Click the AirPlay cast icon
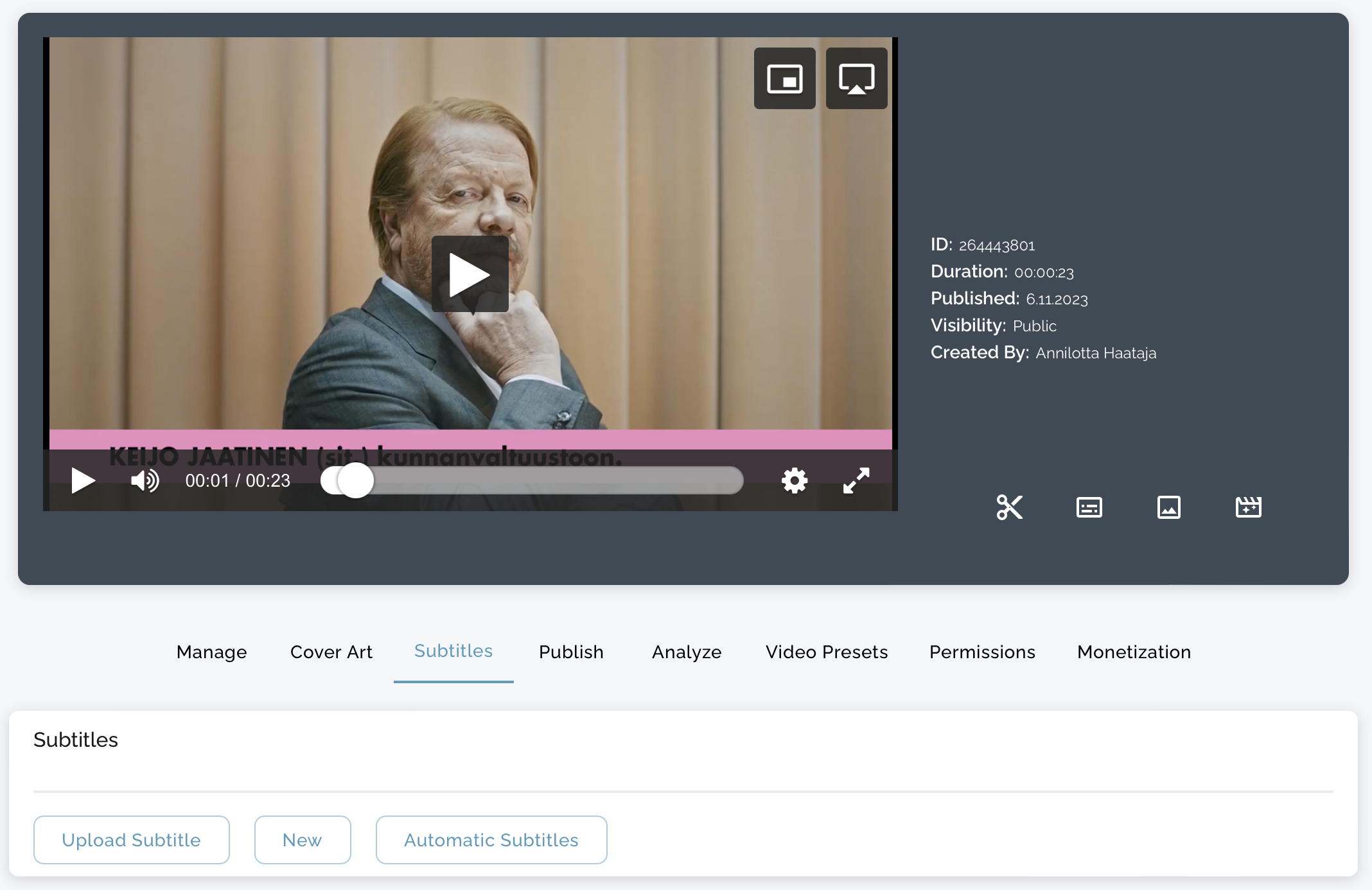 coord(856,78)
